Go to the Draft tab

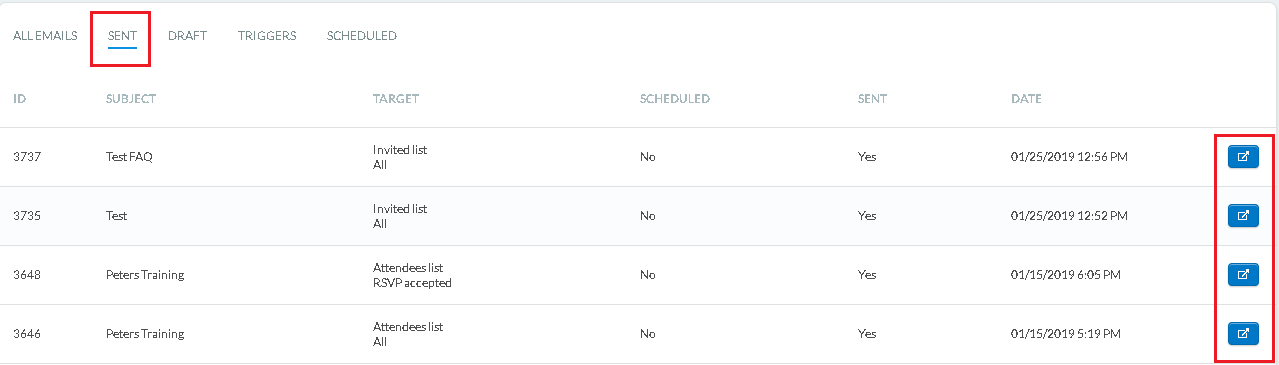pos(187,36)
